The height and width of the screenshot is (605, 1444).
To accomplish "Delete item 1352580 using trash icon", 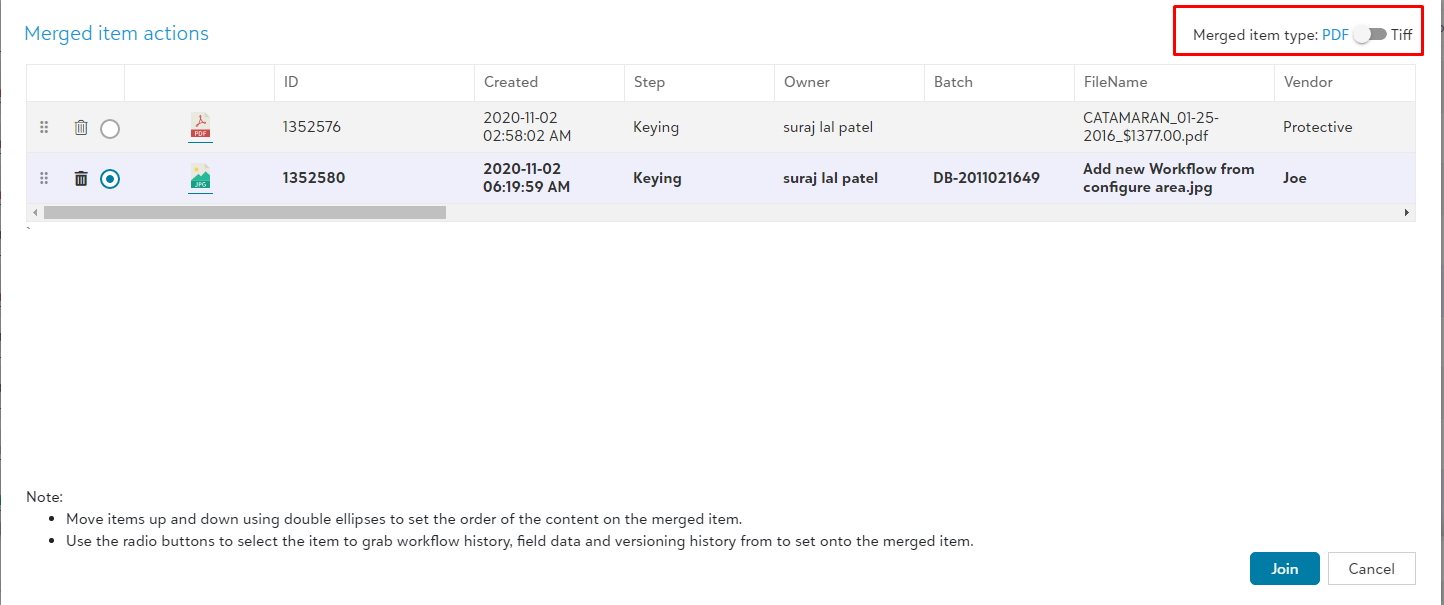I will pos(81,179).
